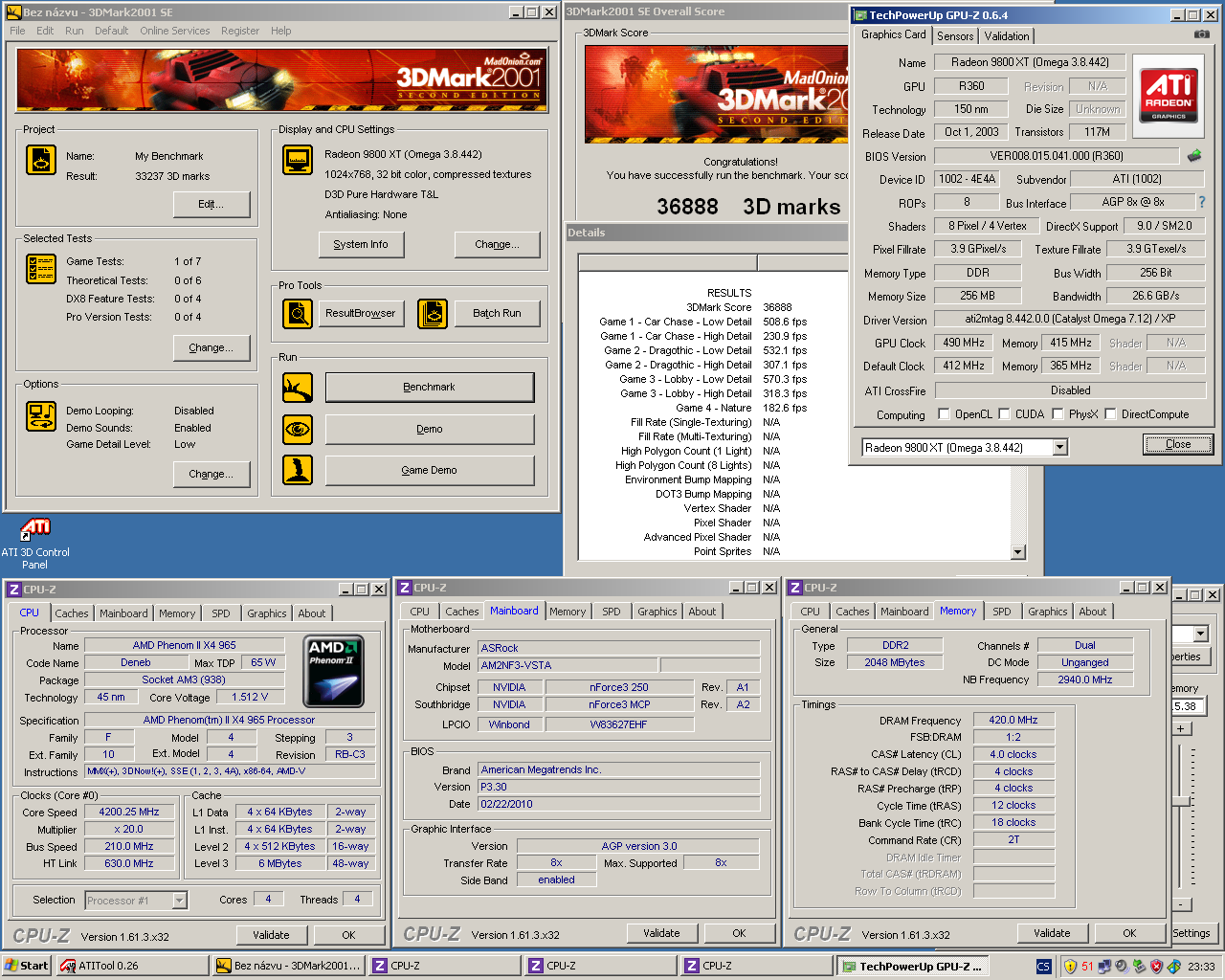Click the Bus Interface question mark in GPU-Z

point(1202,202)
